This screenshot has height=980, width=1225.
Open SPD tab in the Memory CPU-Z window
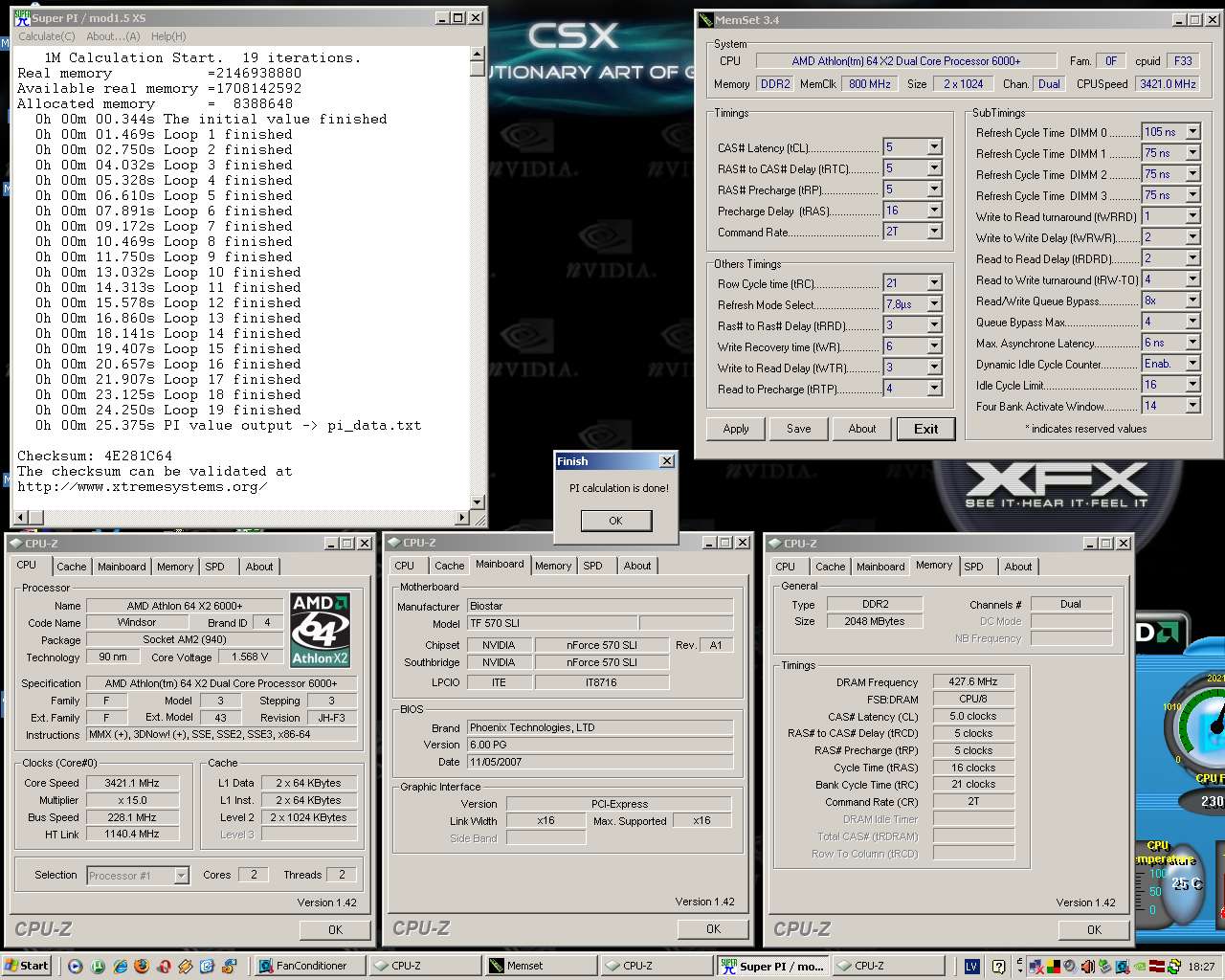coord(973,567)
